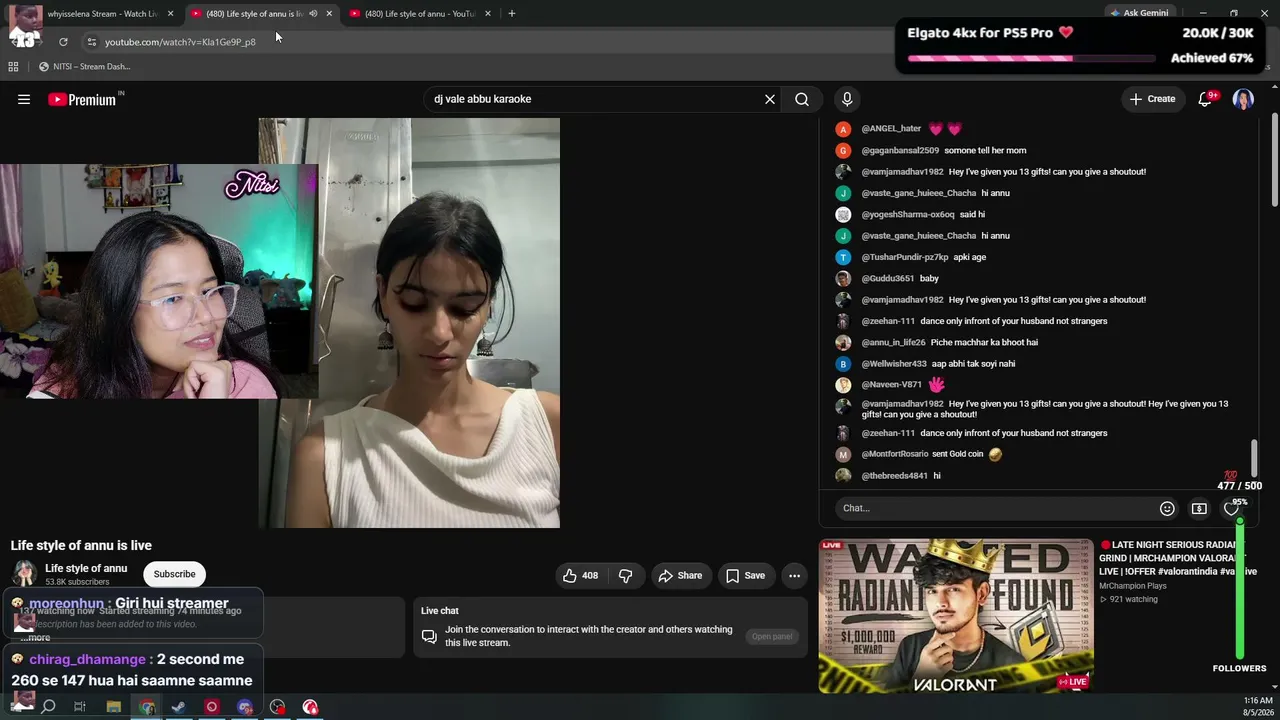Open Task View on the taskbar

[80, 707]
